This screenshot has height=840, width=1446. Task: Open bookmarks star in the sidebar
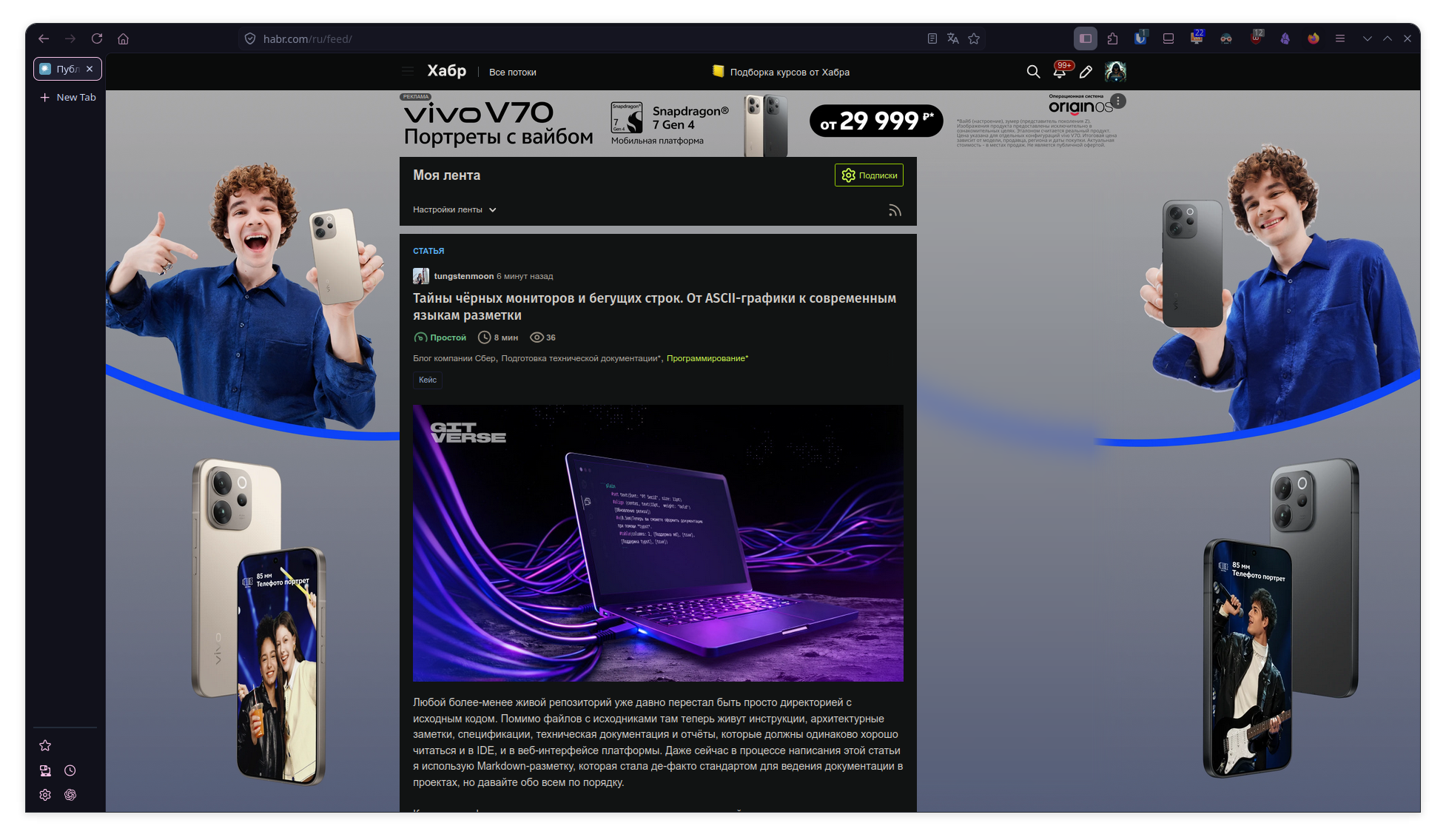(45, 745)
